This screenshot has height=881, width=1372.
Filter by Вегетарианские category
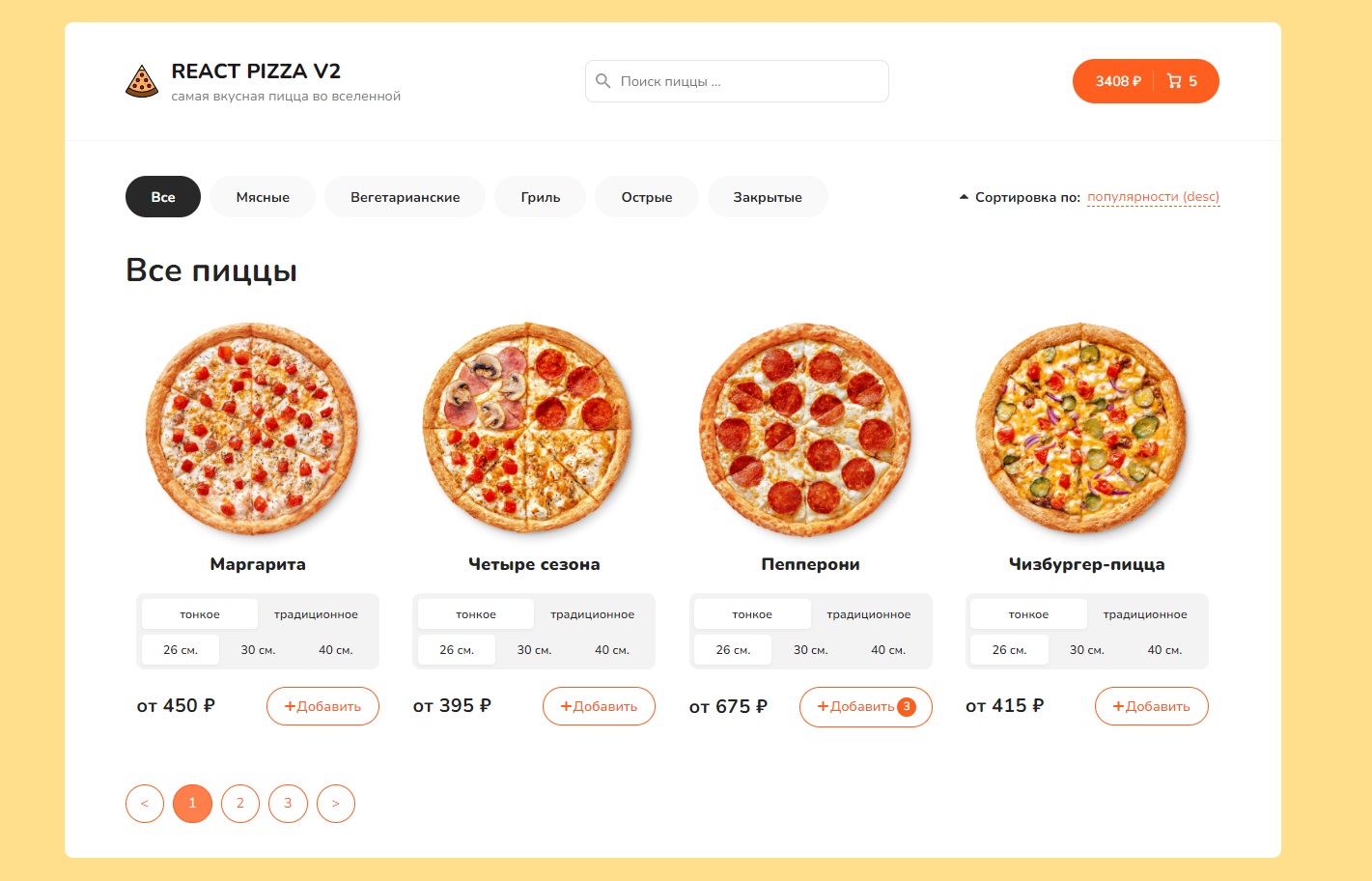pyautogui.click(x=405, y=197)
